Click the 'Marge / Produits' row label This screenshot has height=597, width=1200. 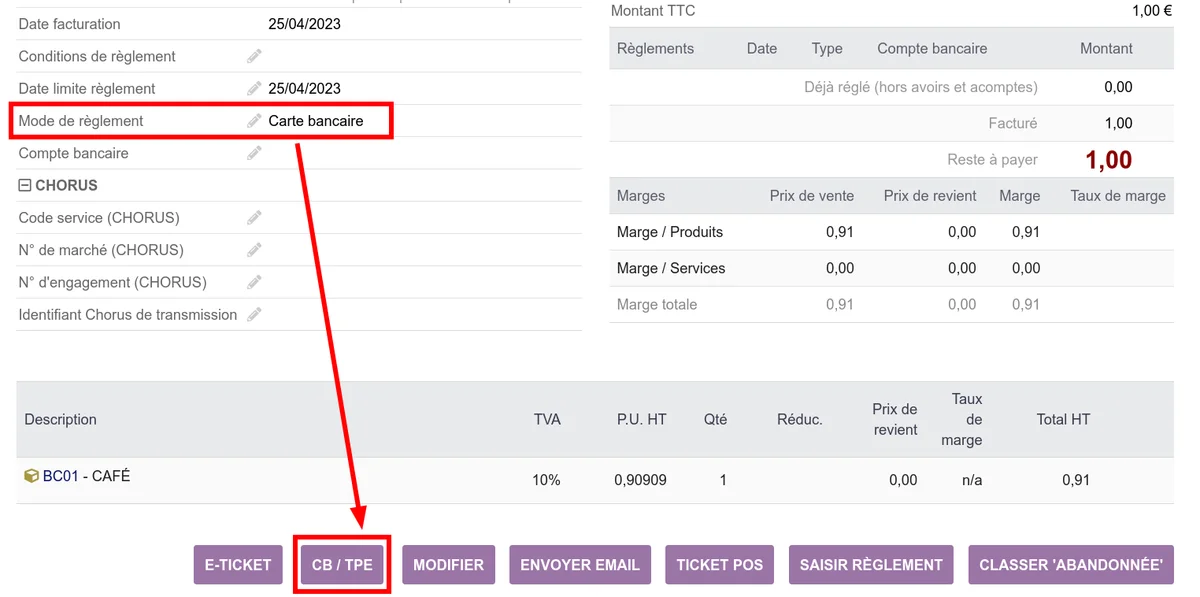[670, 232]
